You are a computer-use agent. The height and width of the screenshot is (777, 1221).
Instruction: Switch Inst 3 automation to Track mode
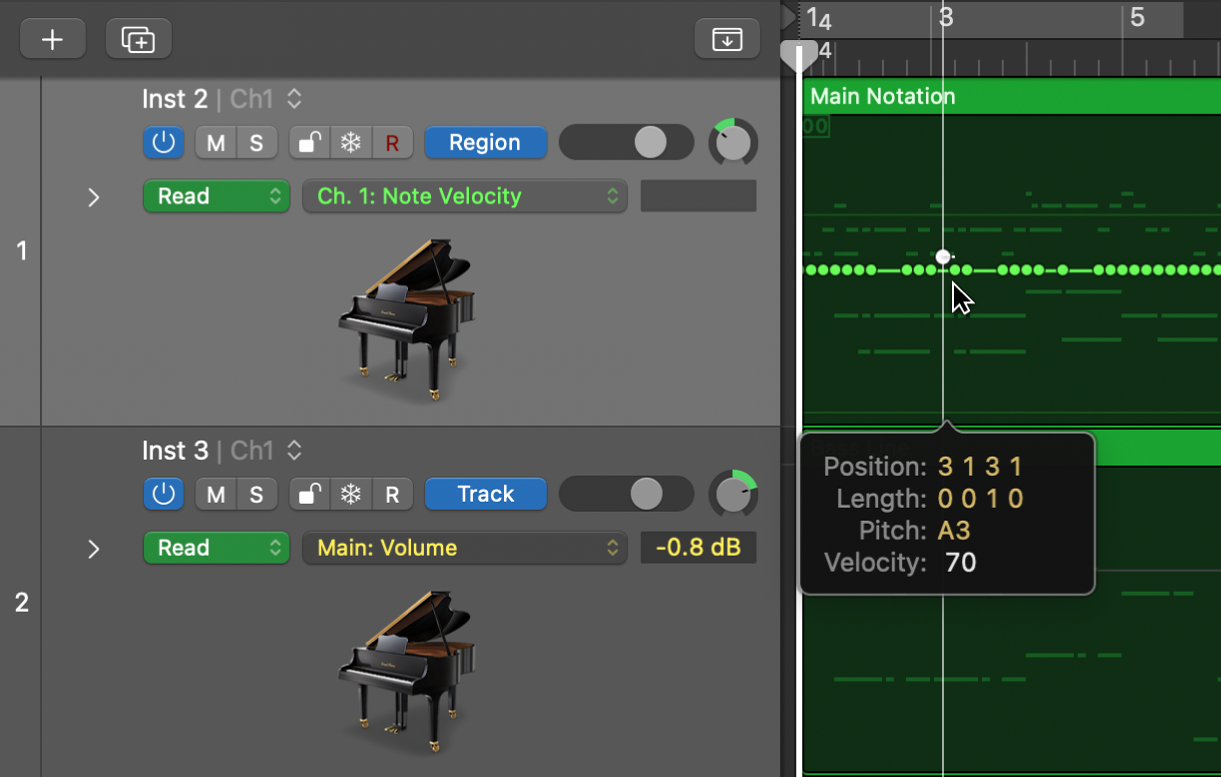(x=485, y=494)
